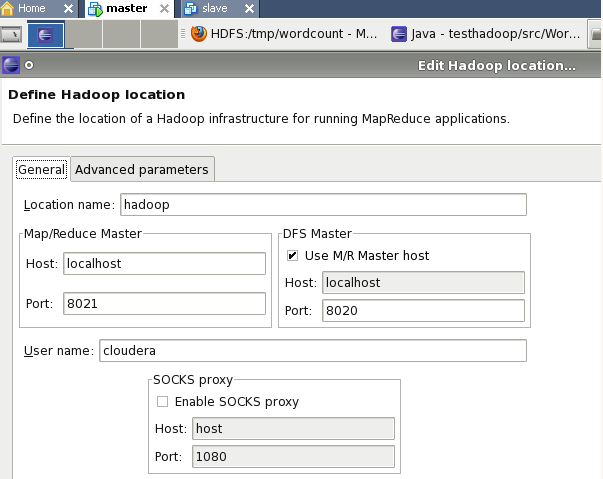This screenshot has width=603, height=479.
Task: Click the DFS Master Port field
Action: [424, 311]
